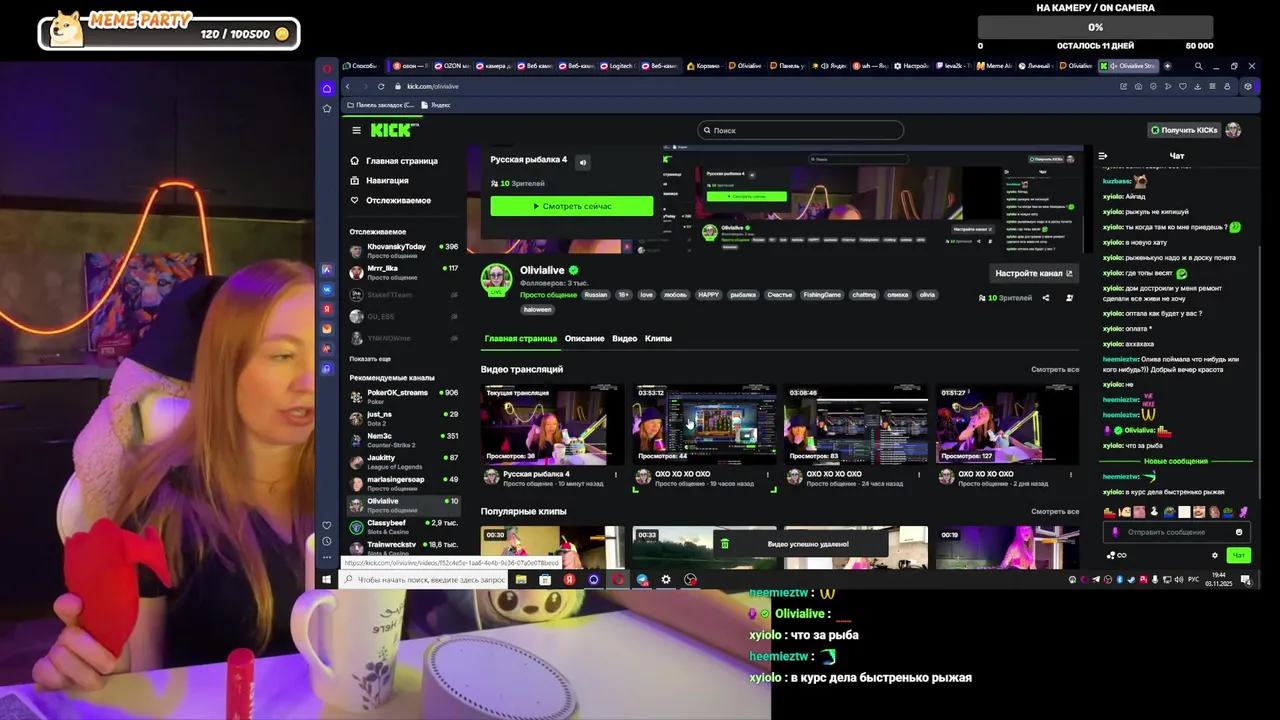Switch to the Клипы tab
This screenshot has height=720, width=1280.
click(x=658, y=338)
